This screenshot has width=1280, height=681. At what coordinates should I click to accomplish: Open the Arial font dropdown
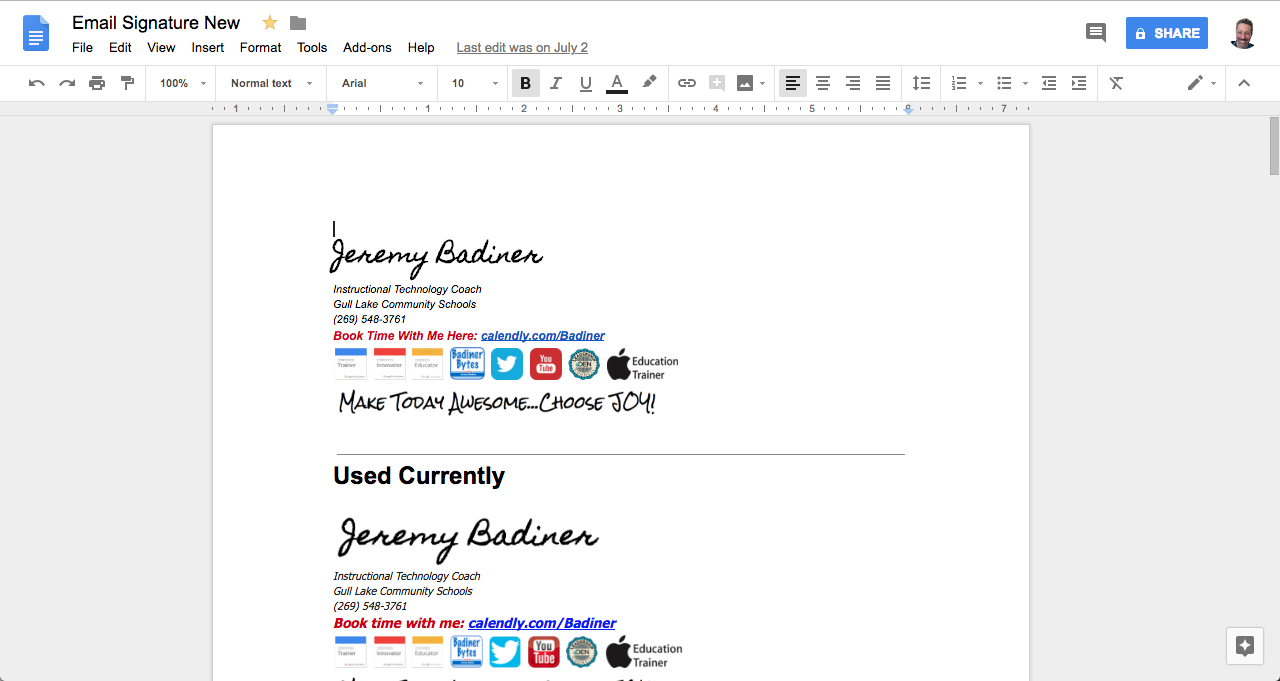point(383,83)
